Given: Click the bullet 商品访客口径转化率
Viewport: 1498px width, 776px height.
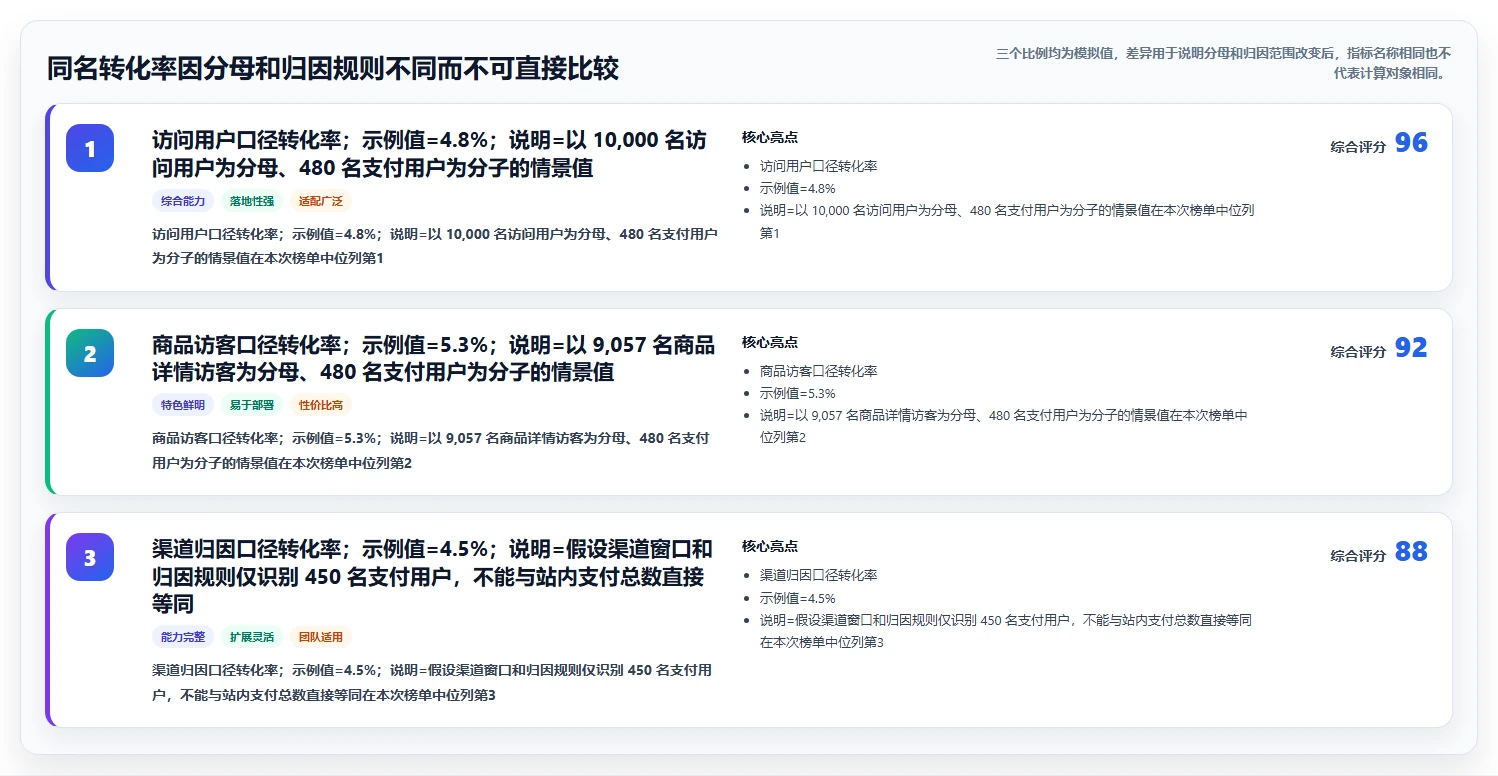Looking at the screenshot, I should point(818,371).
